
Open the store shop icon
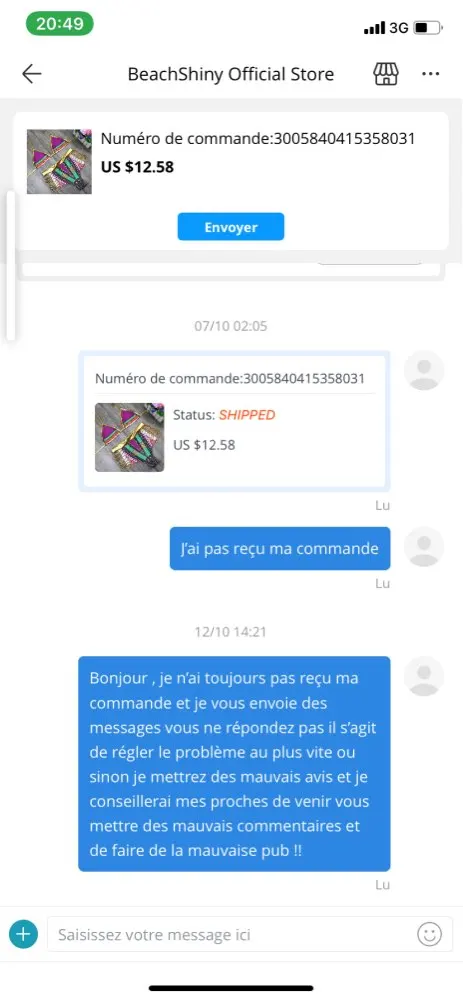click(385, 74)
